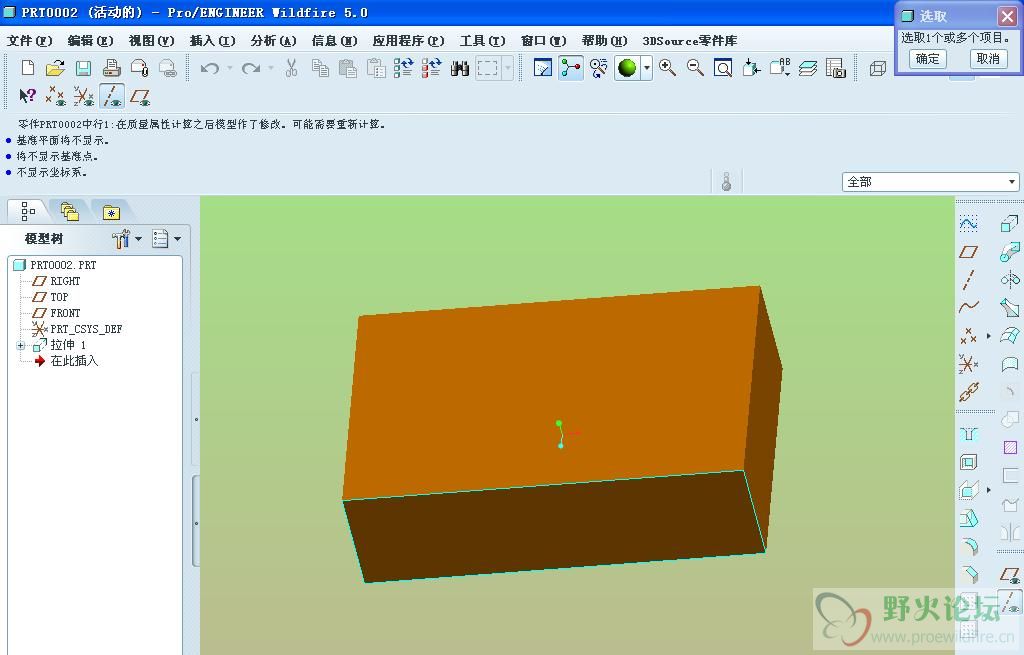Click the Repaint screen icon
The width and height of the screenshot is (1024, 655).
pyautogui.click(x=543, y=68)
